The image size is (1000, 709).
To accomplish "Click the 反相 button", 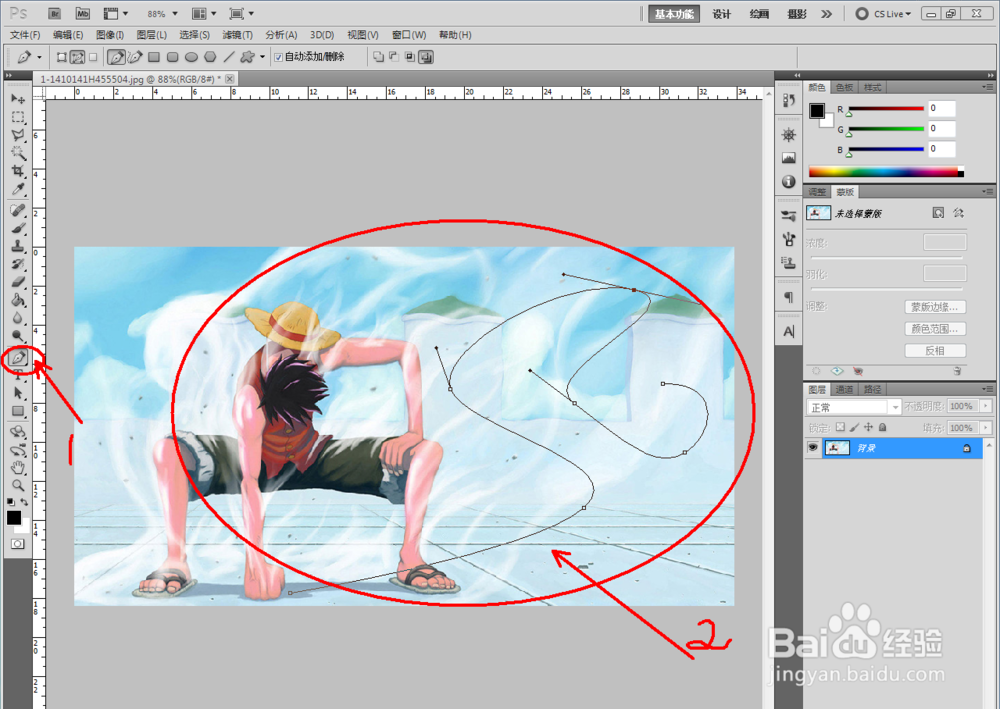I will click(x=935, y=351).
